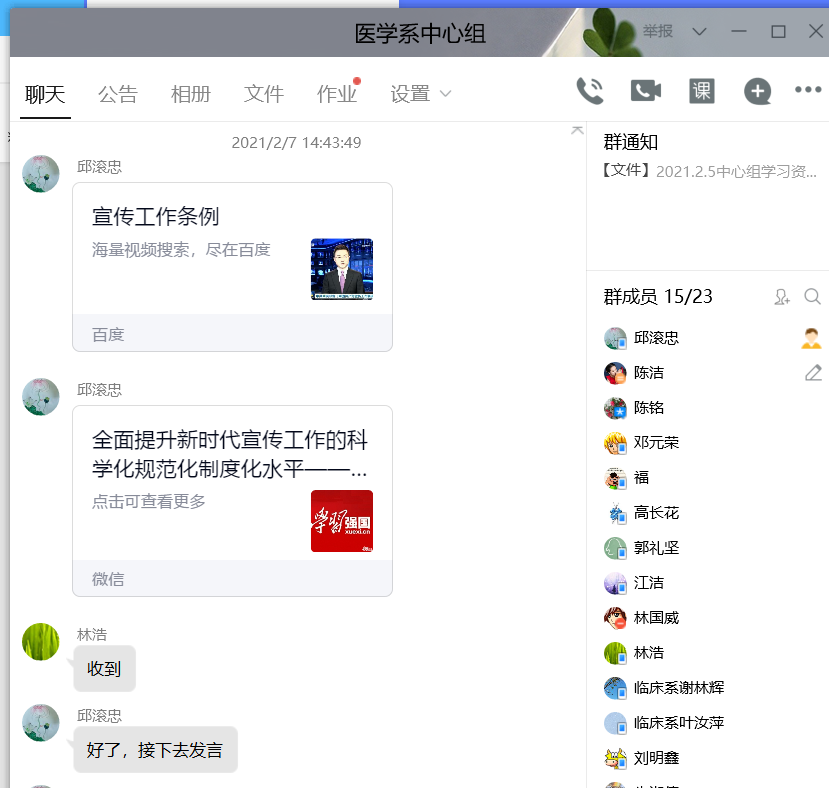Start a group video call

click(x=646, y=91)
